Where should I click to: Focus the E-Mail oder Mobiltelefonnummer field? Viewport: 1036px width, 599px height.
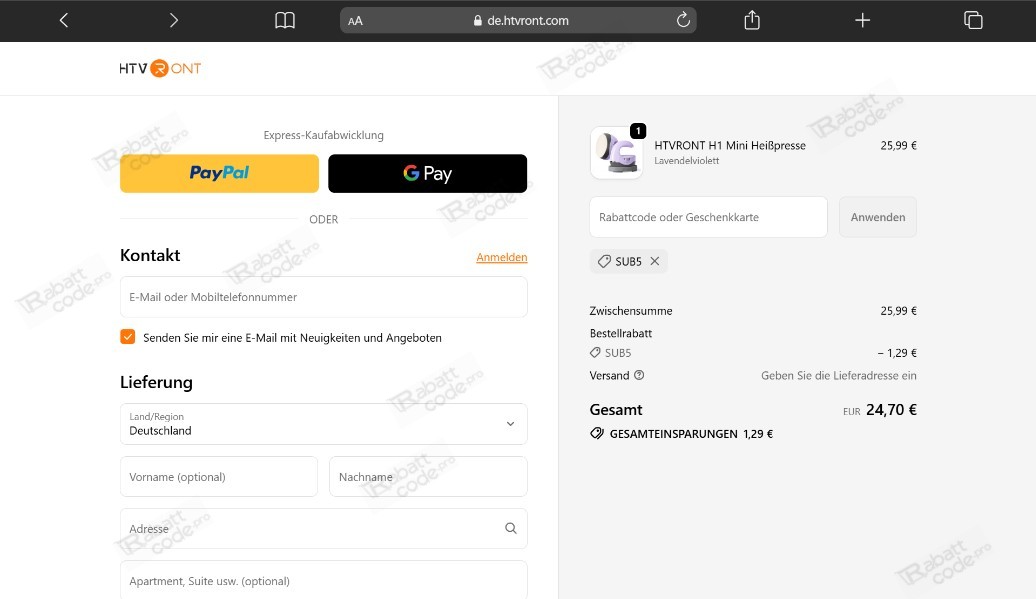[x=324, y=297]
